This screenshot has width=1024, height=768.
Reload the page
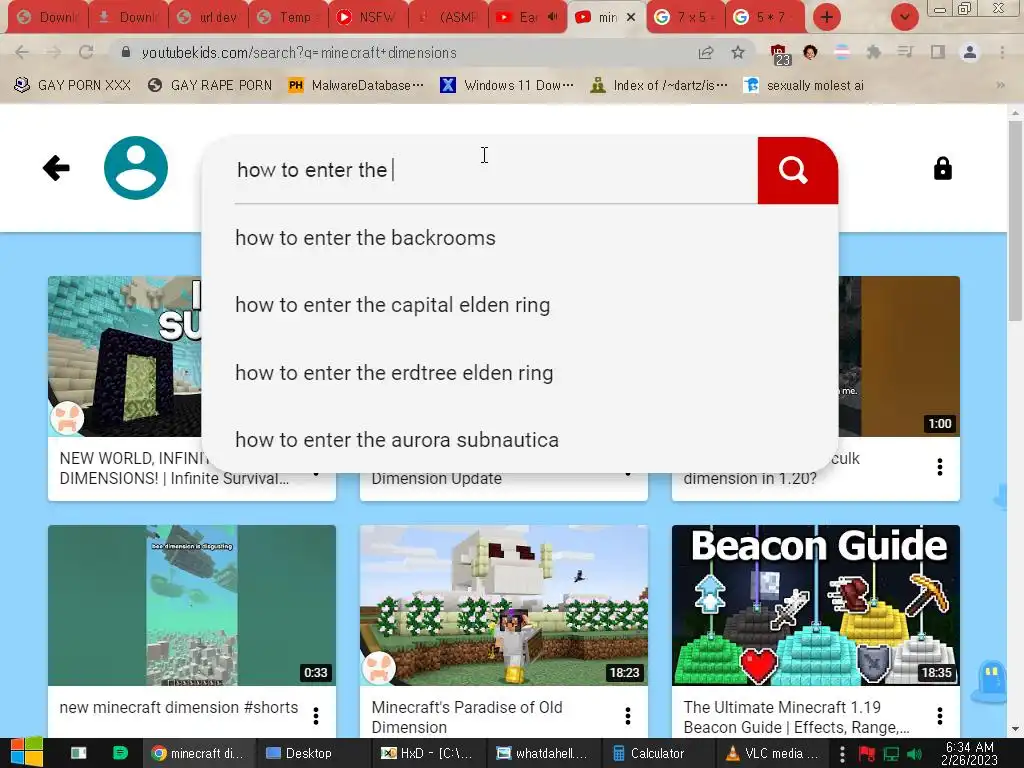point(86,52)
